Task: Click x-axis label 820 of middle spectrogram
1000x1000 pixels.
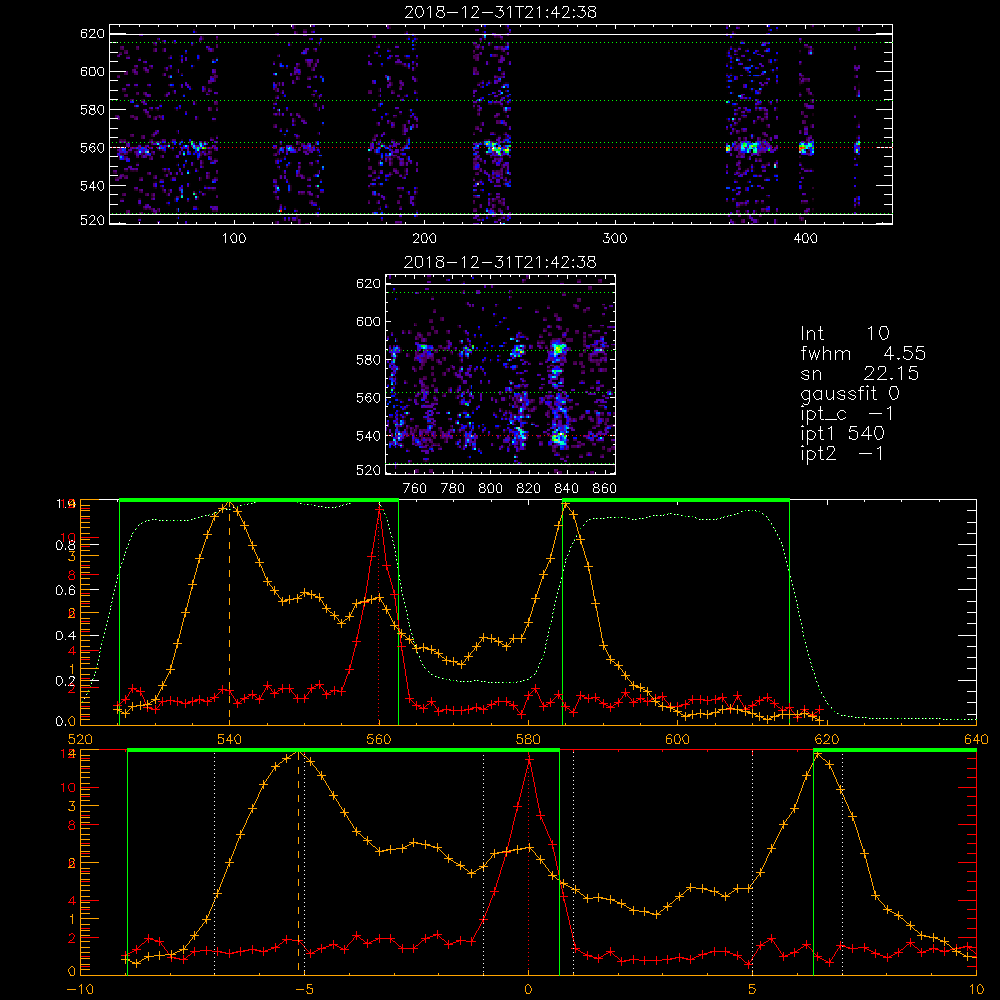Action: click(x=529, y=488)
